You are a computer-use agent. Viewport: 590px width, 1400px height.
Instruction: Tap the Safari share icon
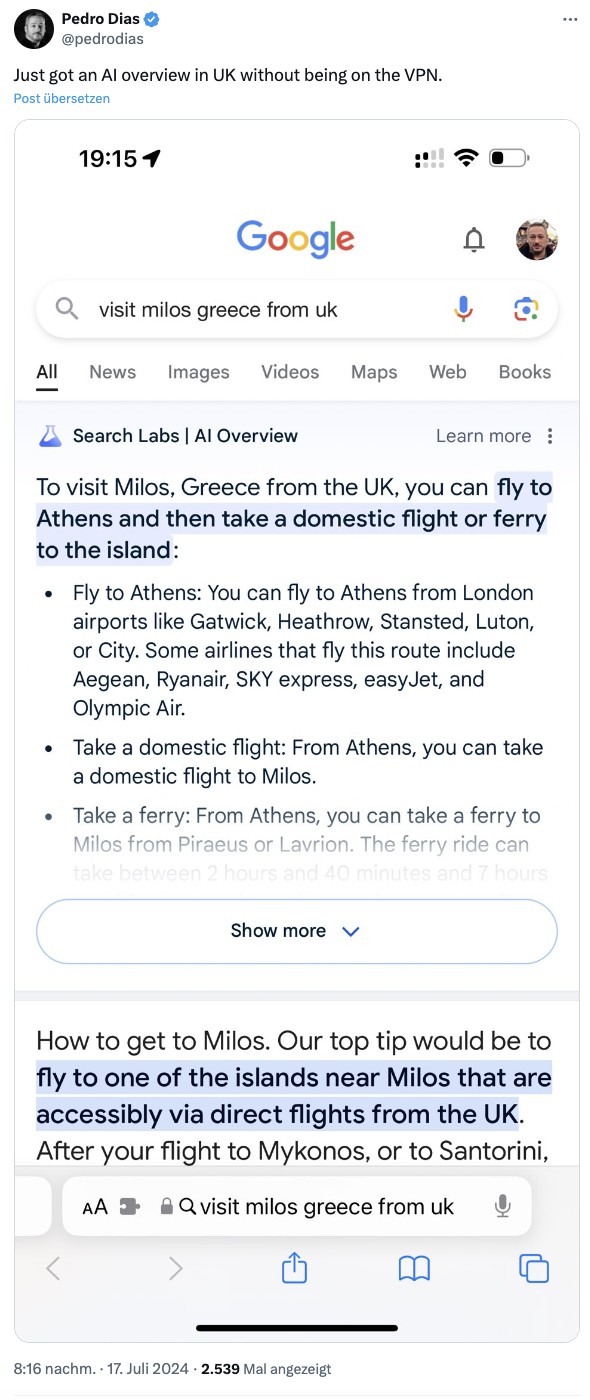point(294,1268)
